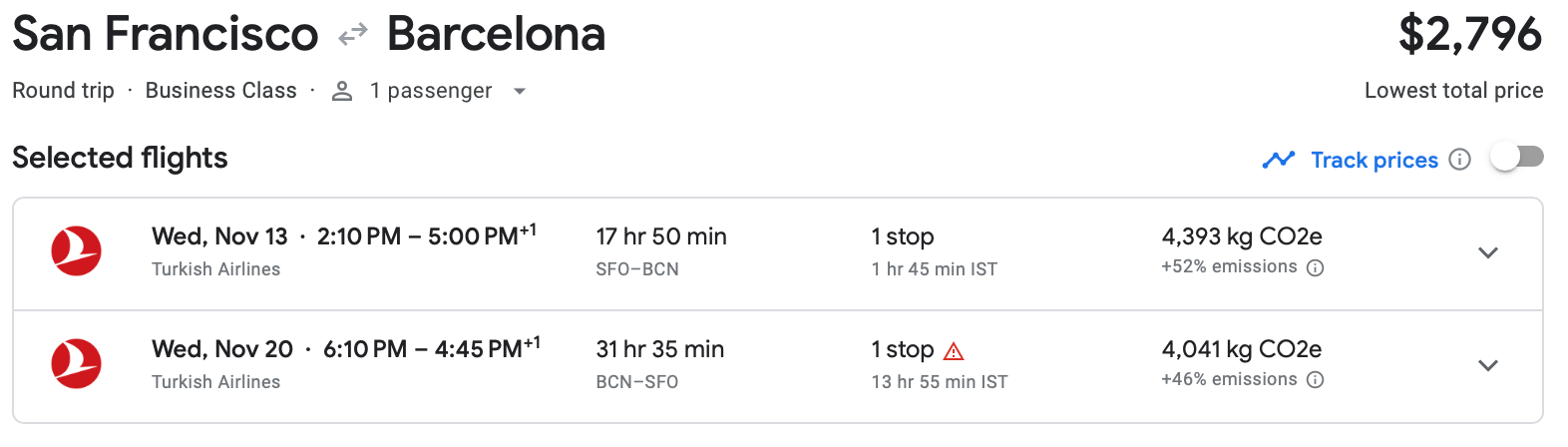Click the round-trip swap arrows icon
Viewport: 1568px width, 447px height.
click(x=353, y=37)
